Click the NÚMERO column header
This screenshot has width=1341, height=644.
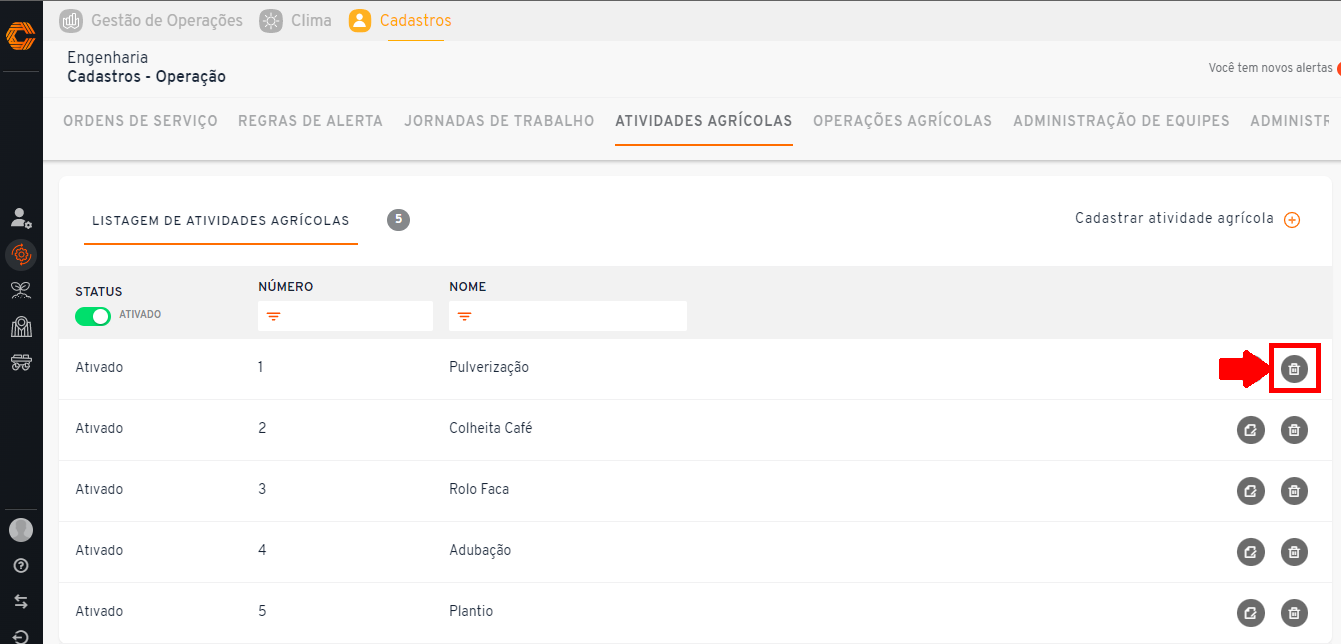point(286,287)
